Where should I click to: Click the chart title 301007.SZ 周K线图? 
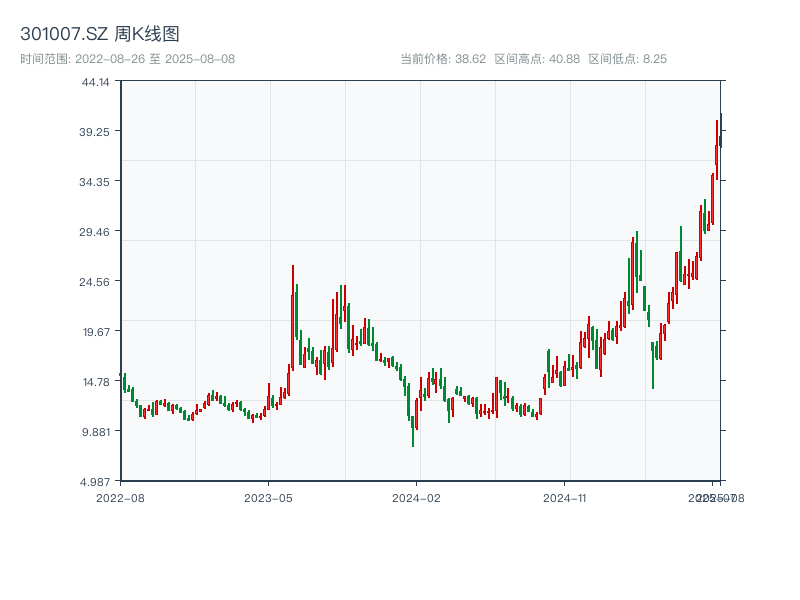click(99, 34)
